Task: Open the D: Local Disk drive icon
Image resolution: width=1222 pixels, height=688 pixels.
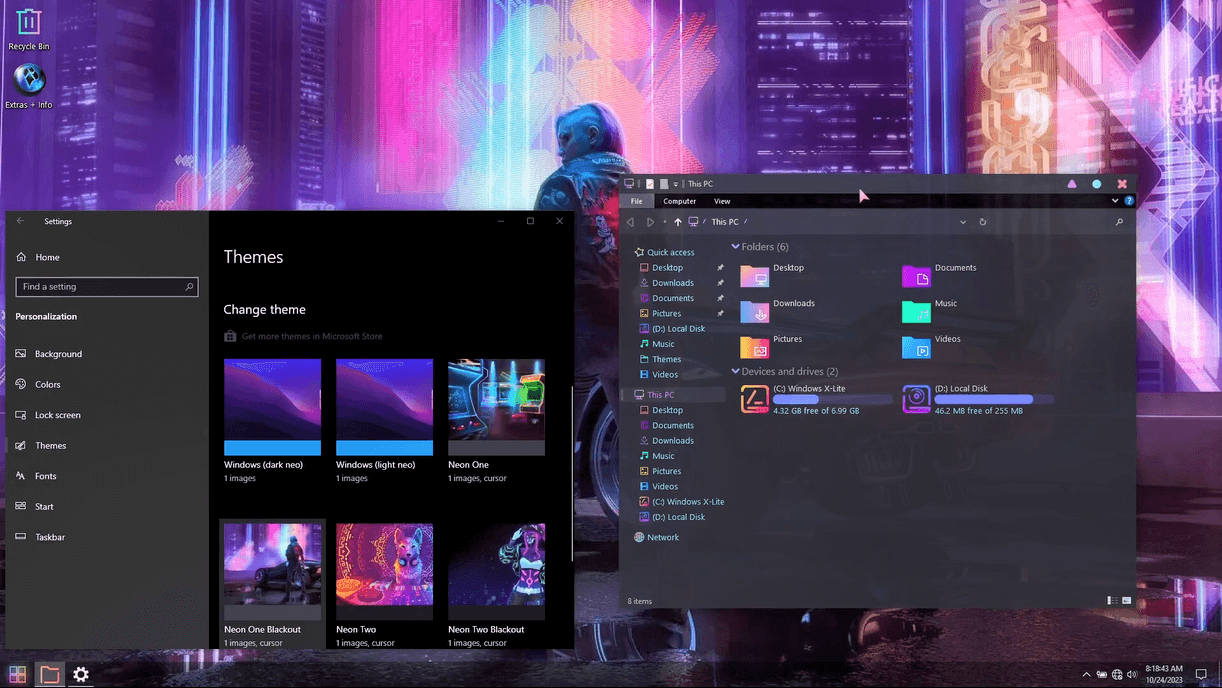Action: pos(916,399)
